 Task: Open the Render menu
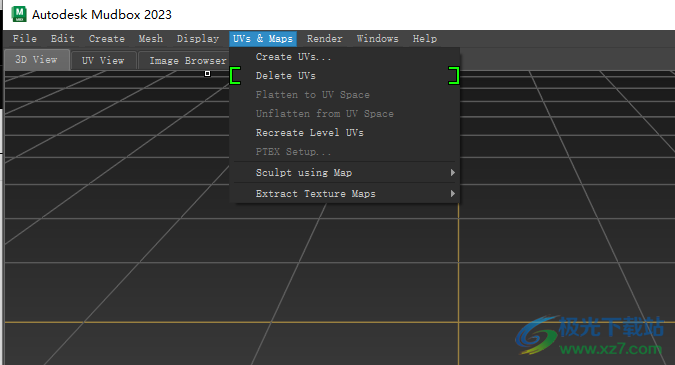point(325,39)
